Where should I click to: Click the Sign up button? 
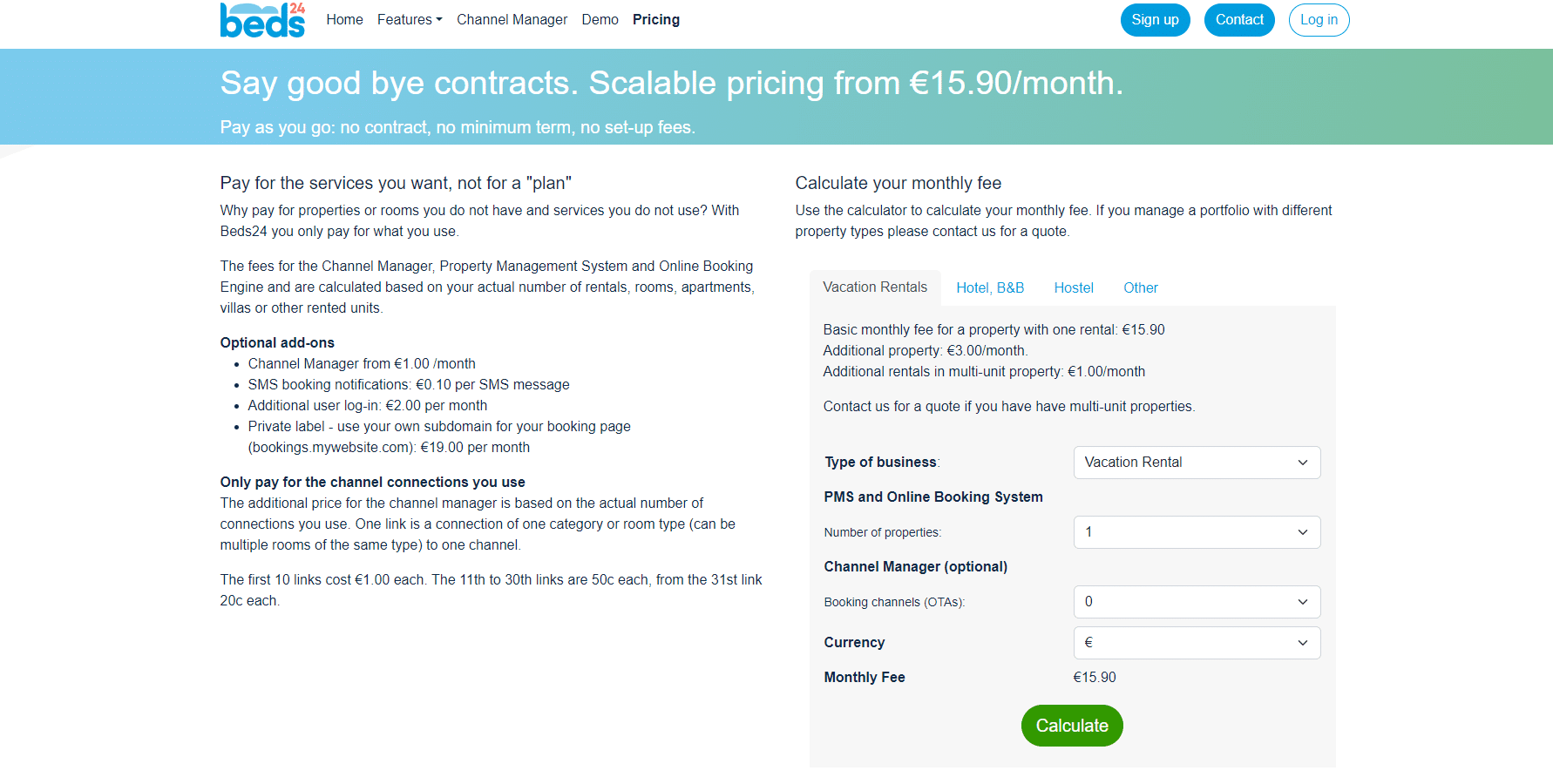(x=1155, y=20)
